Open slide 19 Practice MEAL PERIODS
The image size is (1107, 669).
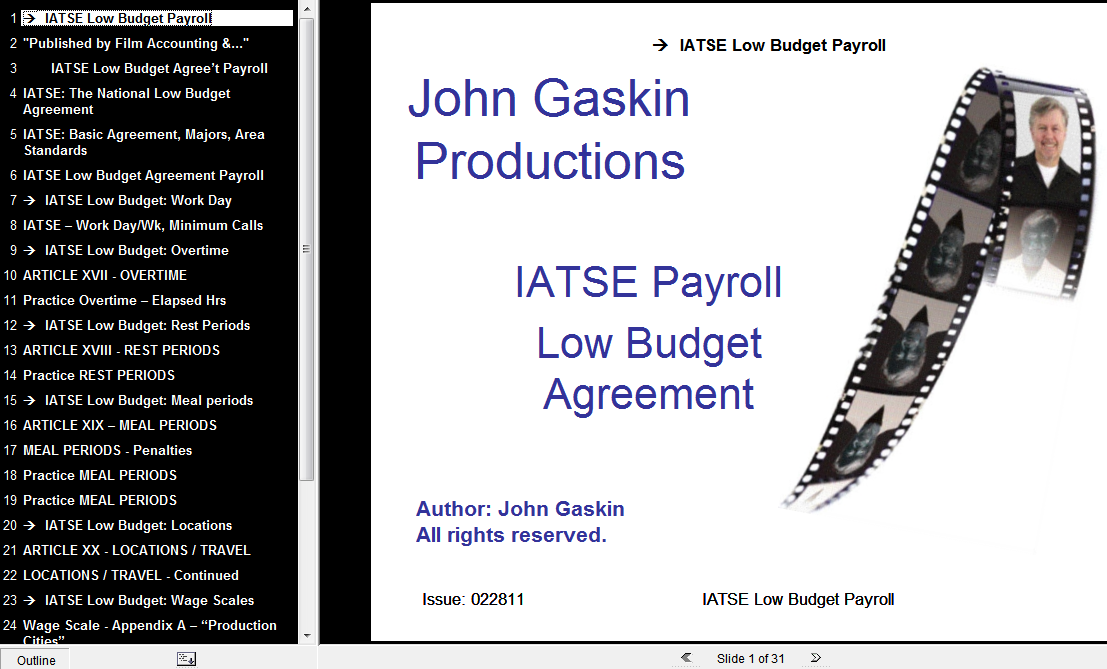pyautogui.click(x=100, y=500)
